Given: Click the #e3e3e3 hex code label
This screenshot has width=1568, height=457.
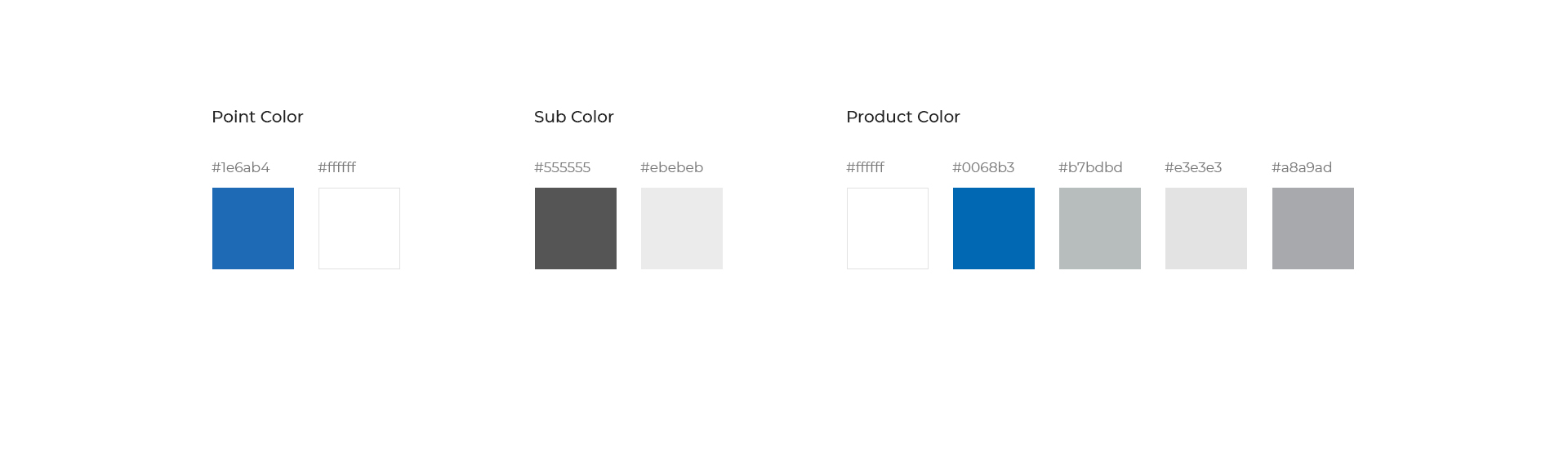Looking at the screenshot, I should coord(1193,167).
